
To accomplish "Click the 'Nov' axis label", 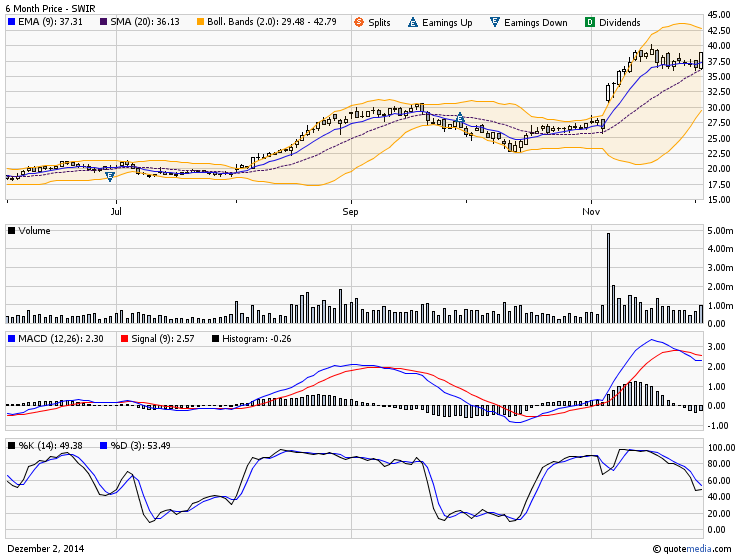I will click(591, 211).
